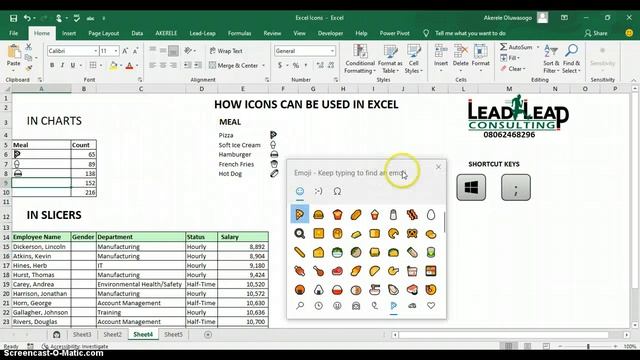640x360 pixels.
Task: Open the File menu tab
Action: click(13, 33)
